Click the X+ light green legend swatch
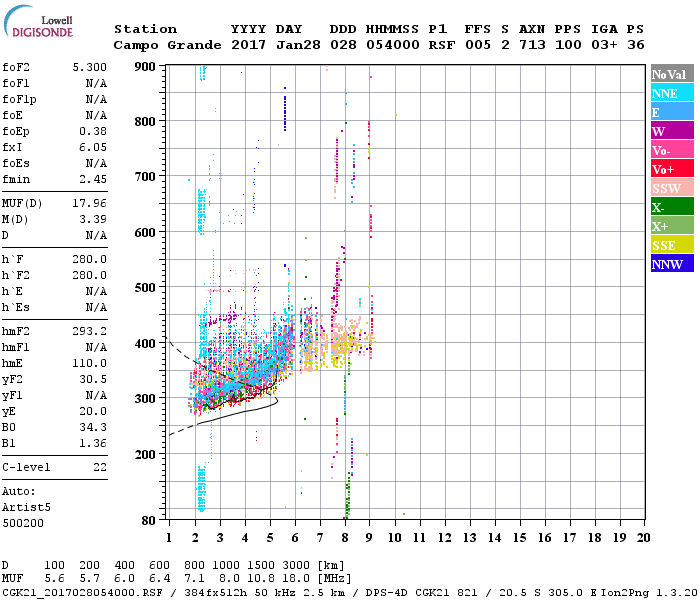 coord(671,226)
